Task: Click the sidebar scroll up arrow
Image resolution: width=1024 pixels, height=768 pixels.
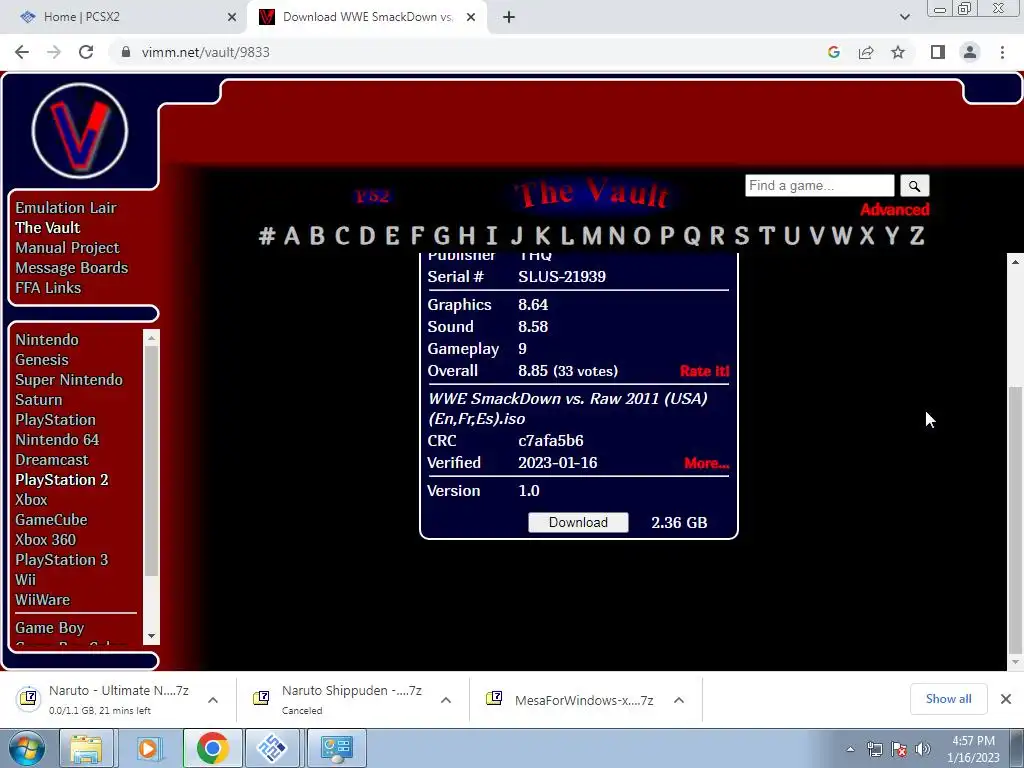Action: coord(152,338)
